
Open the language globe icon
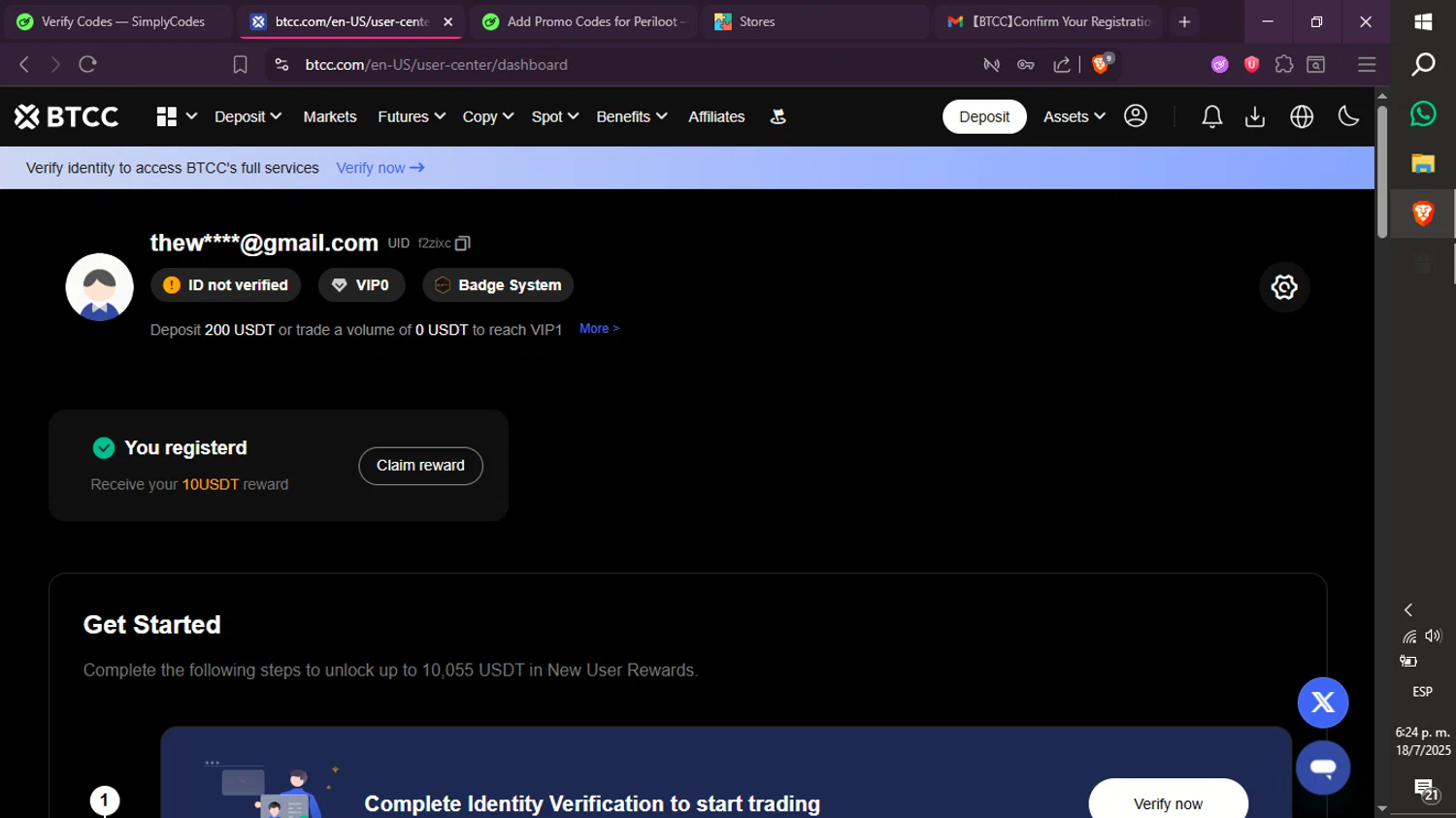coord(1302,116)
